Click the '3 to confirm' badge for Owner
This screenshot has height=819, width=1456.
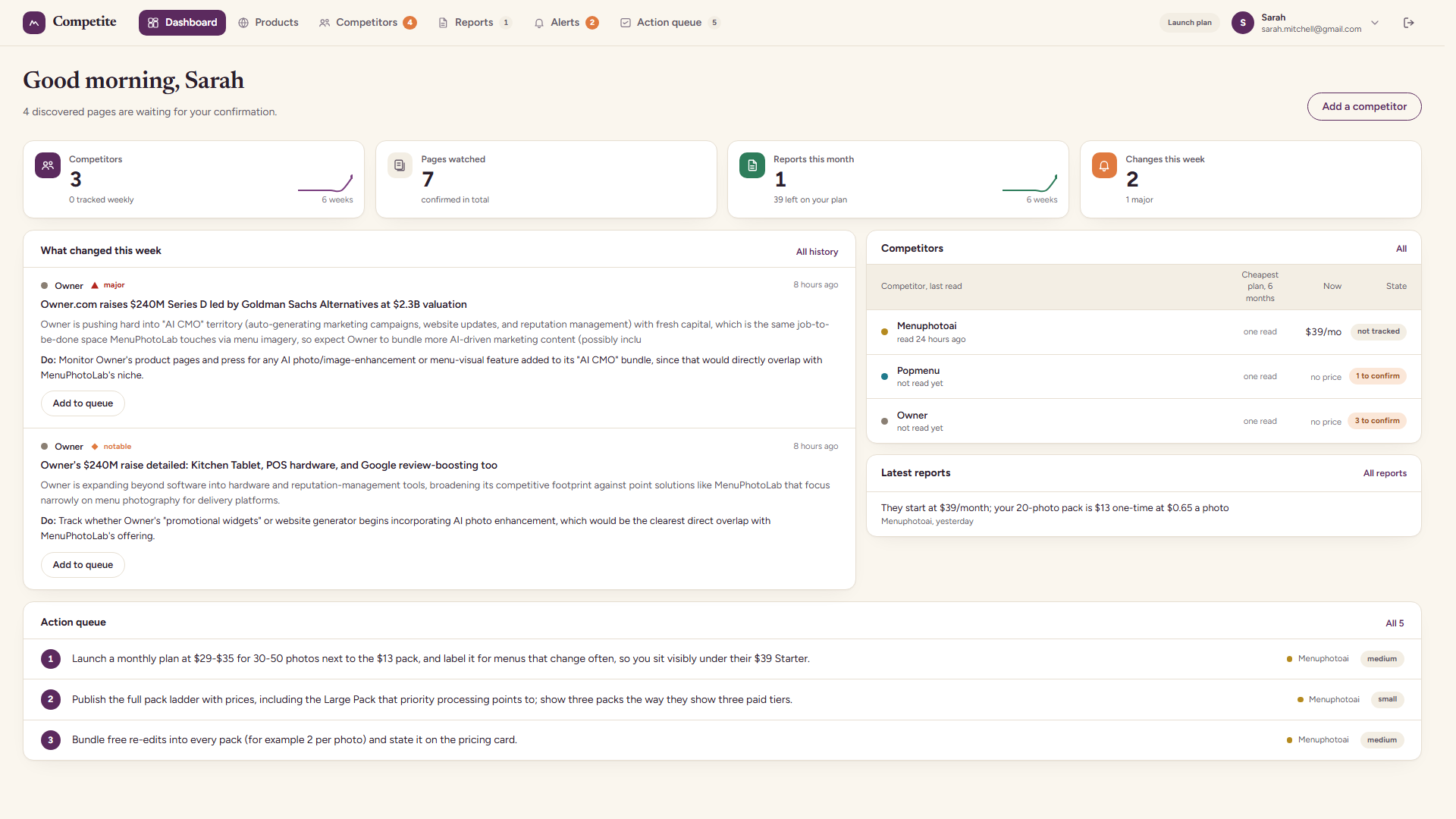tap(1377, 421)
